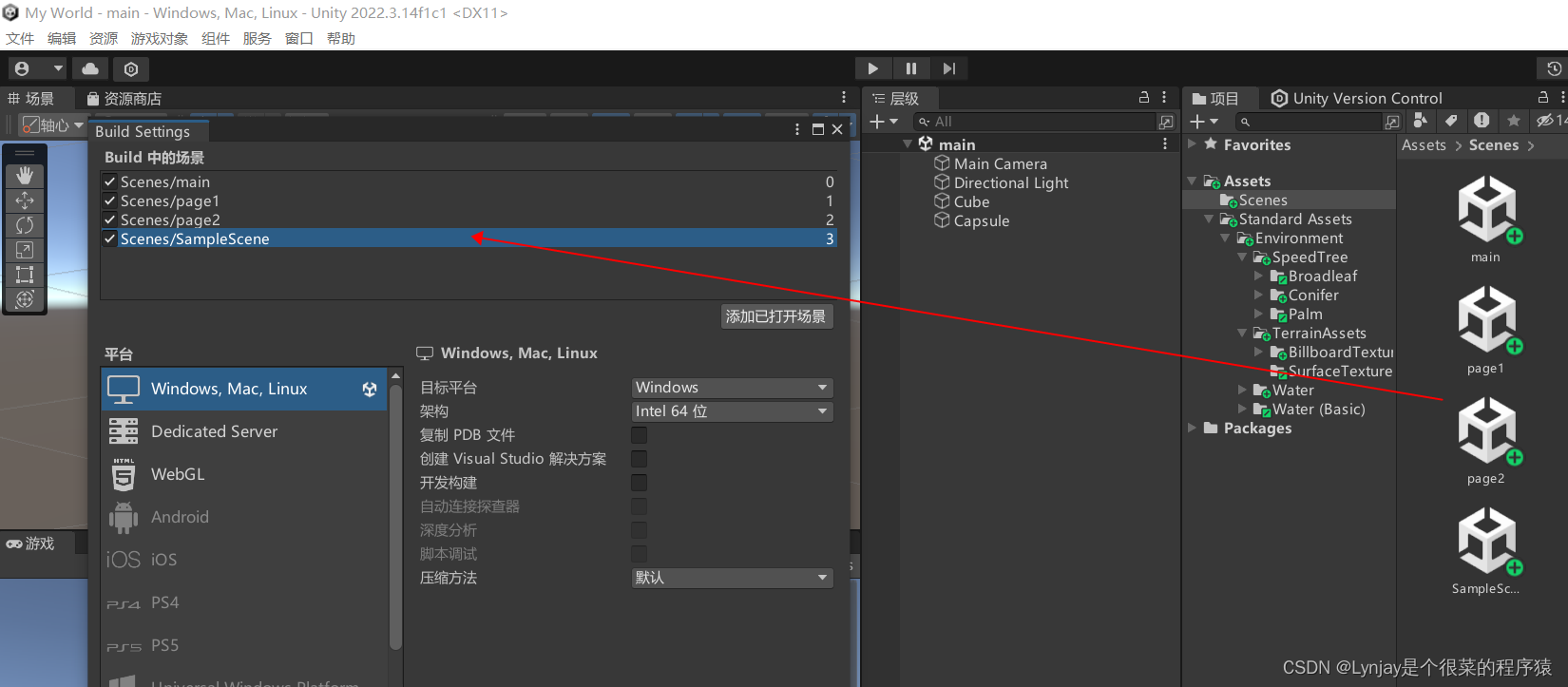Switch to the 游戏 tab
This screenshot has width=1568, height=687.
click(x=30, y=544)
